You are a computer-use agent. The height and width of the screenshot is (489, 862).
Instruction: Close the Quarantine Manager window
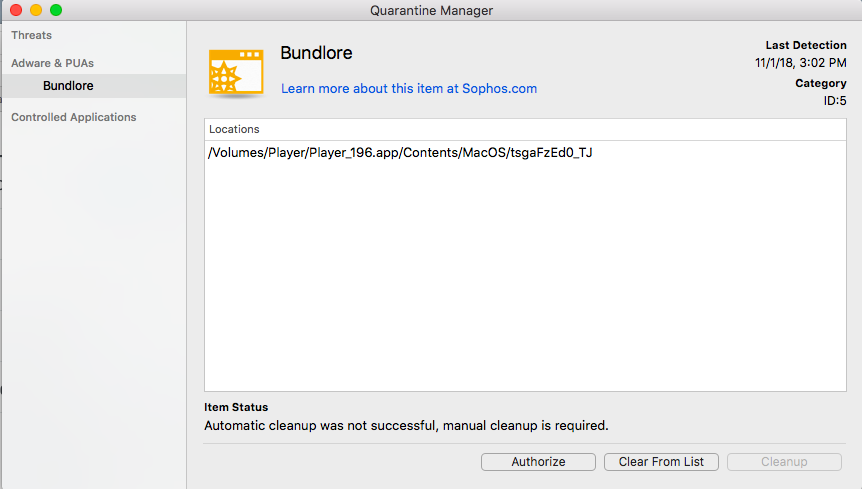click(x=15, y=10)
